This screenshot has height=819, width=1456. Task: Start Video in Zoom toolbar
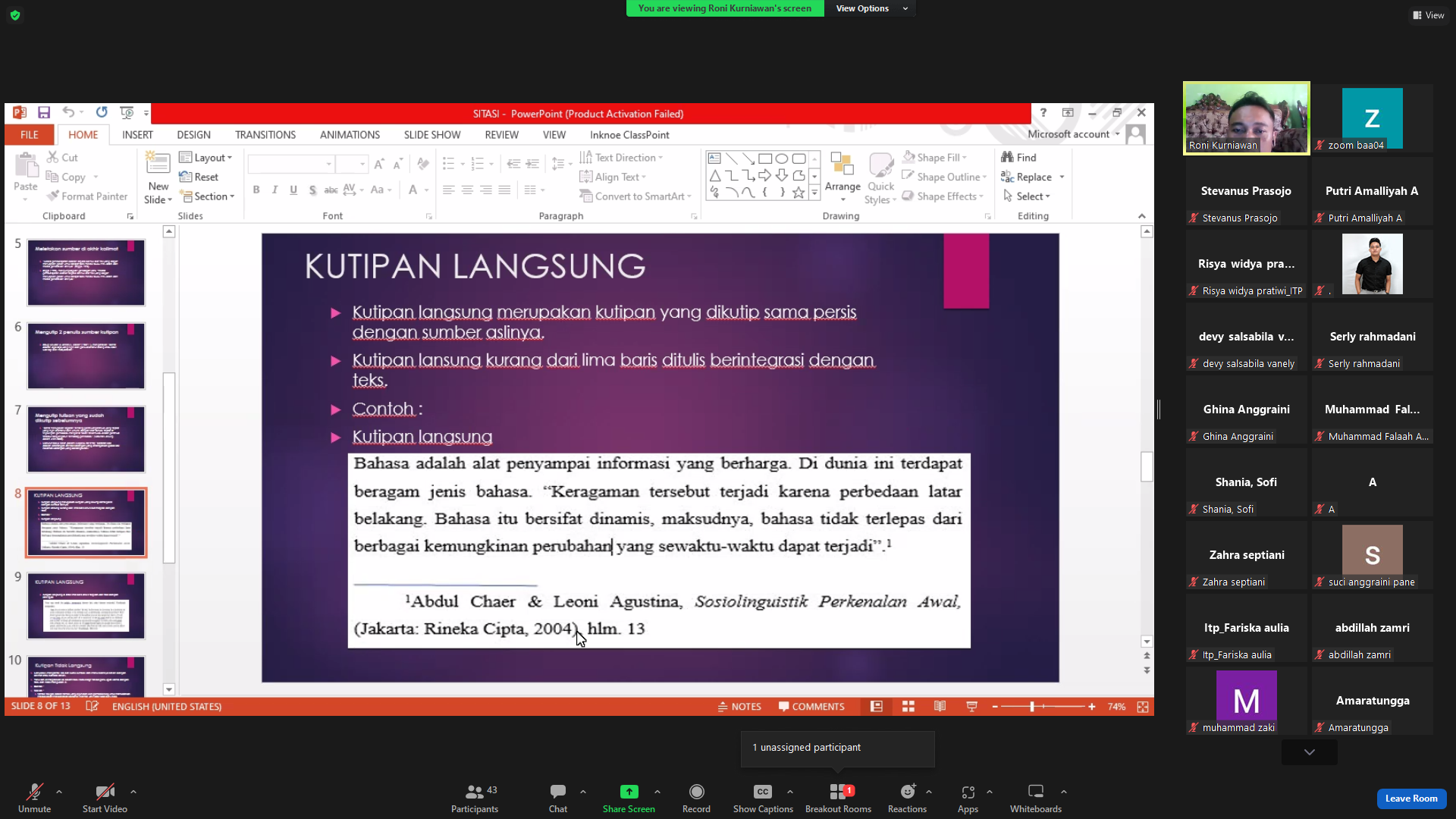pos(105,799)
